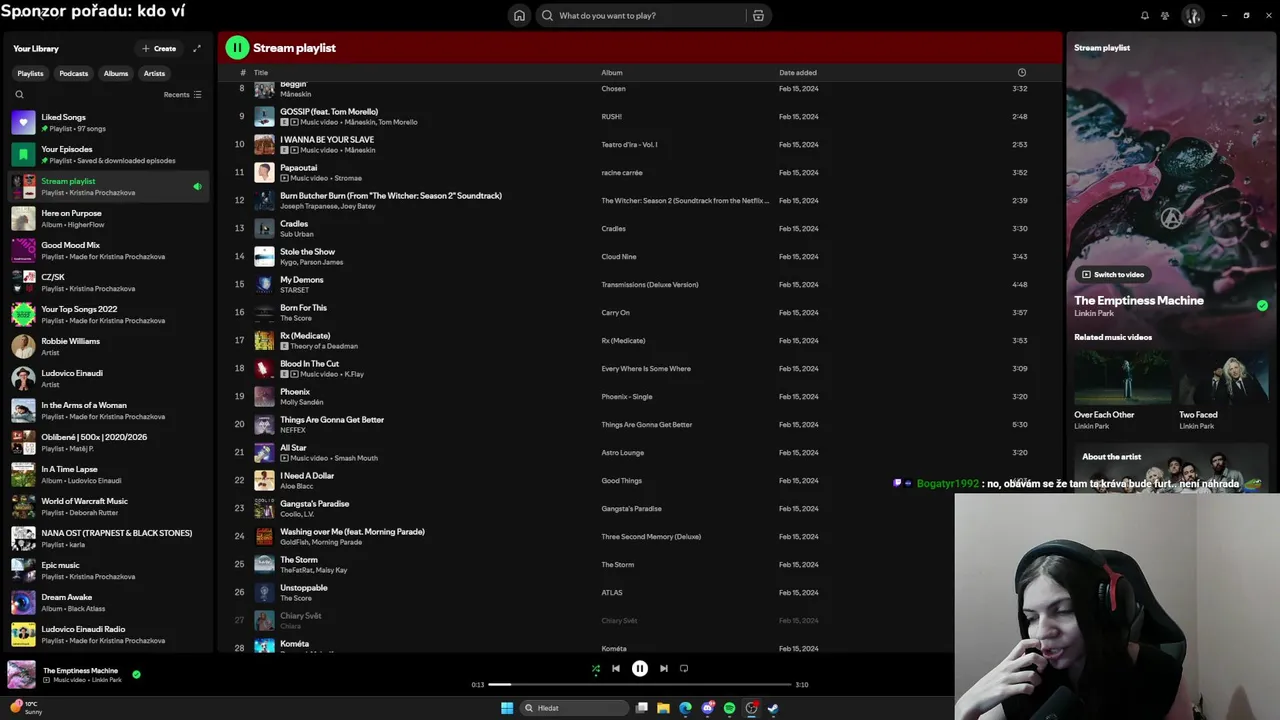Seek on the song progress bar

(x=640, y=684)
